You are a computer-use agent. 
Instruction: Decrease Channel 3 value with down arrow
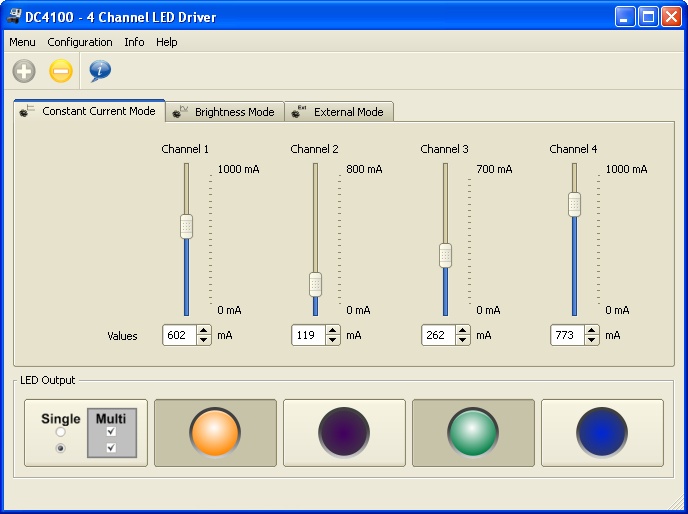tap(462, 340)
